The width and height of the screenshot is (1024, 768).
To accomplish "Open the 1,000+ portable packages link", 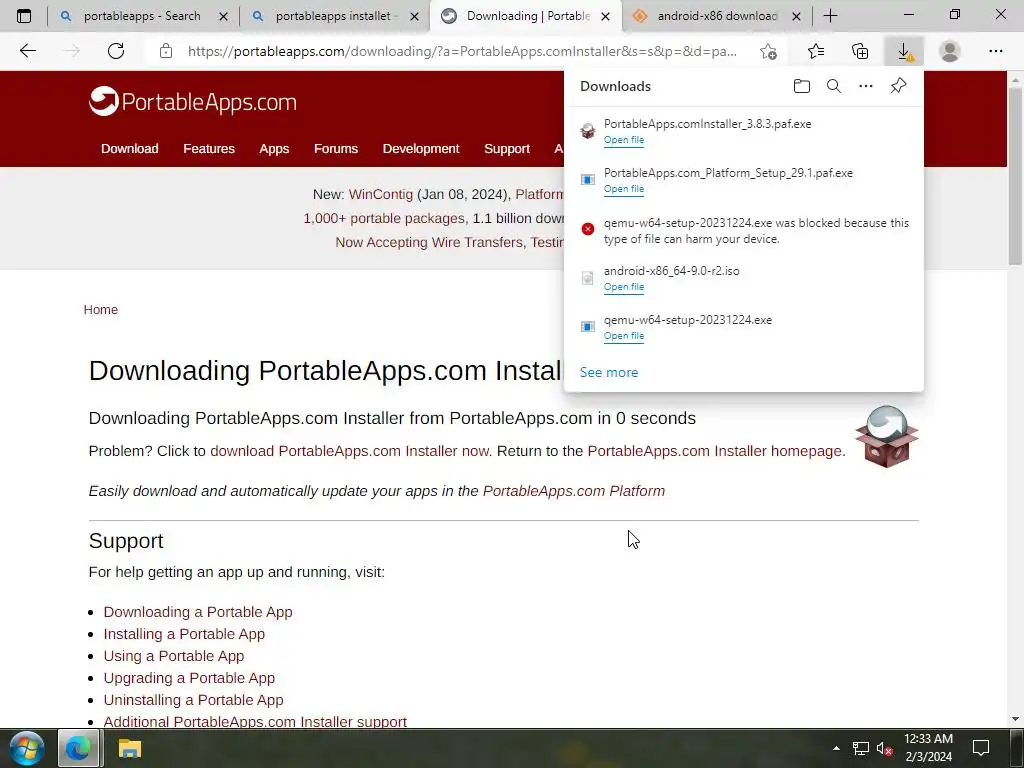I will (x=384, y=219).
